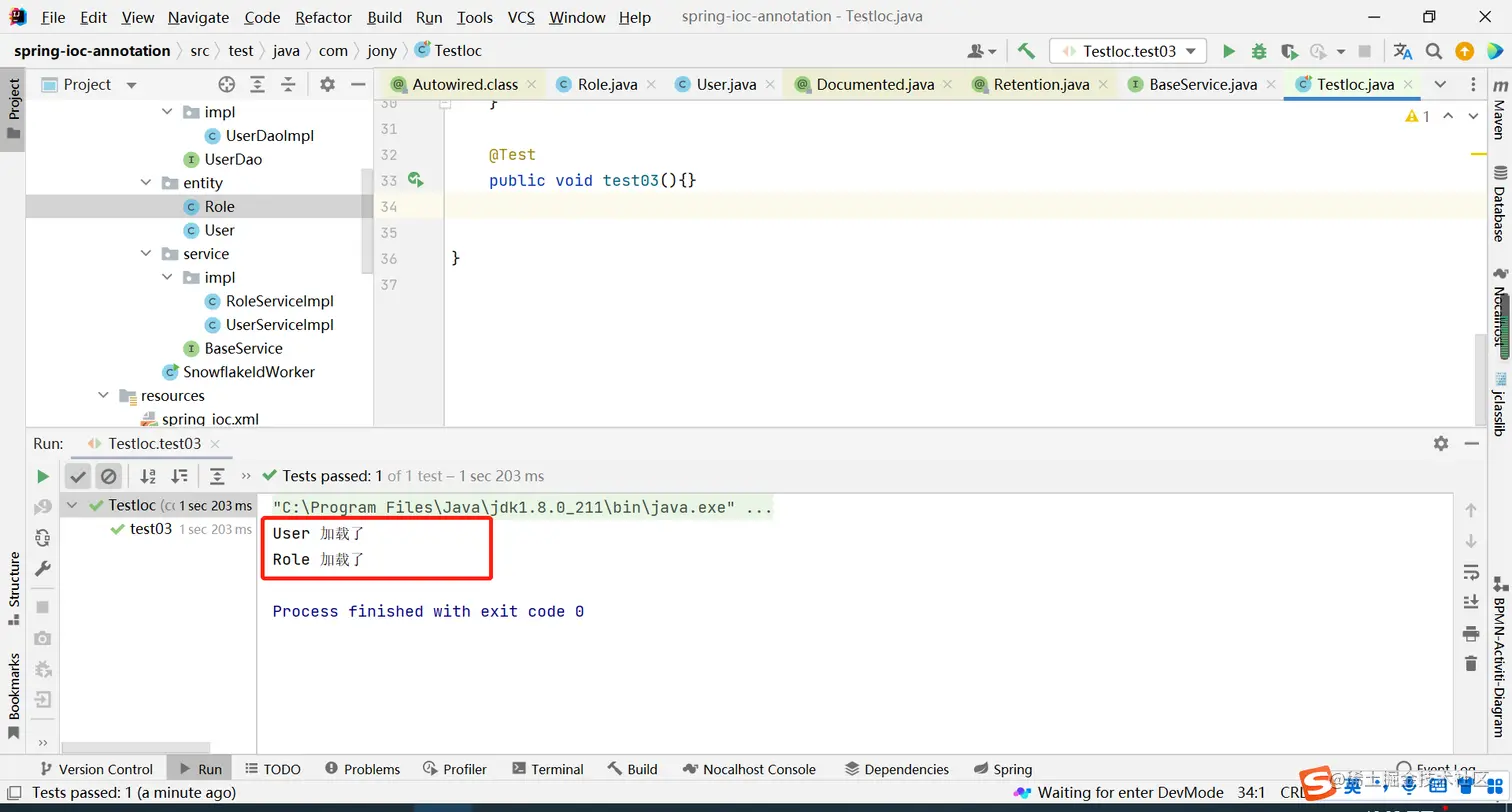The height and width of the screenshot is (812, 1512).
Task: Open Run panel gear options
Action: pos(1441,443)
